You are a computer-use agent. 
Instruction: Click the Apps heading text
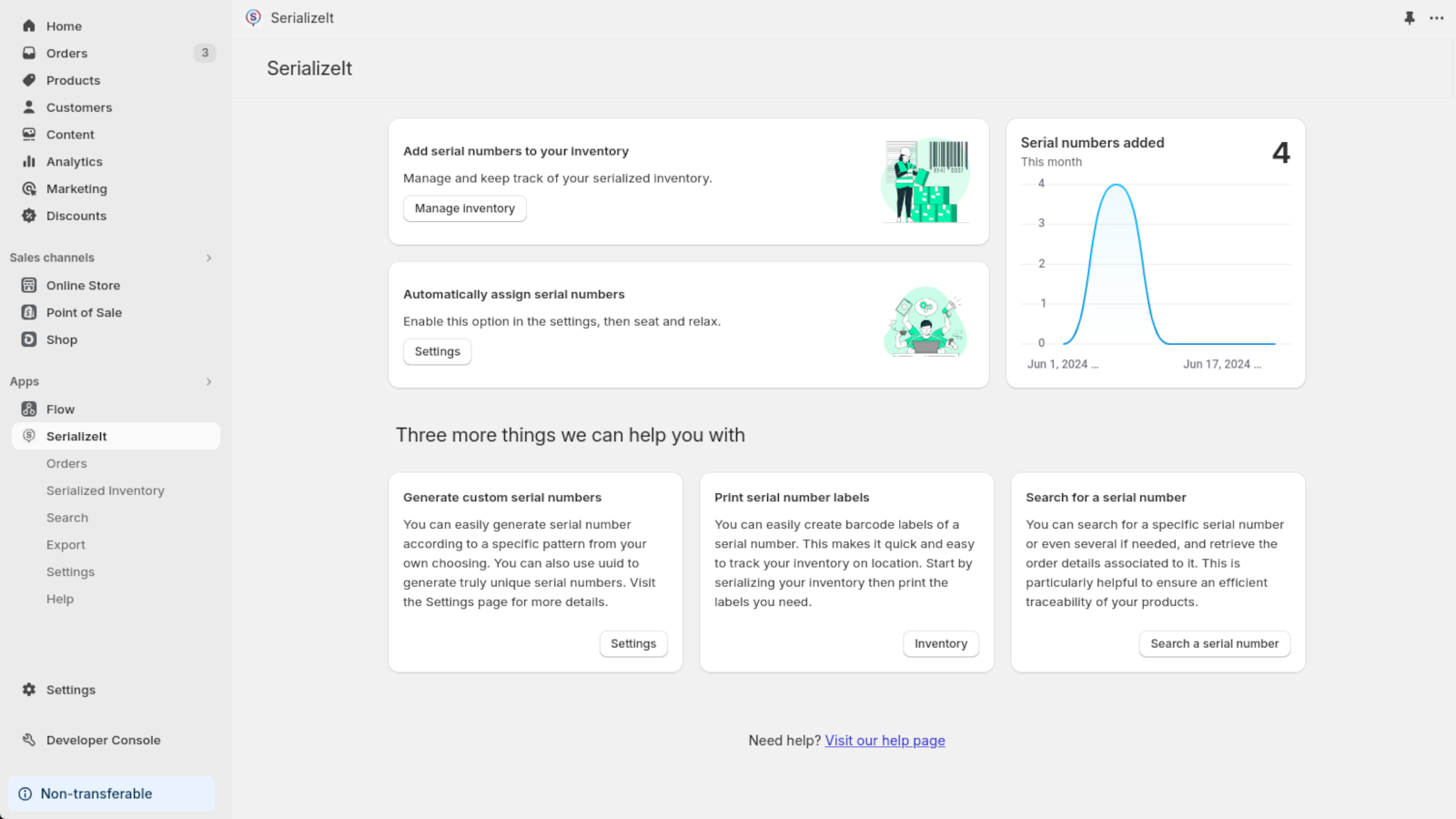(25, 381)
